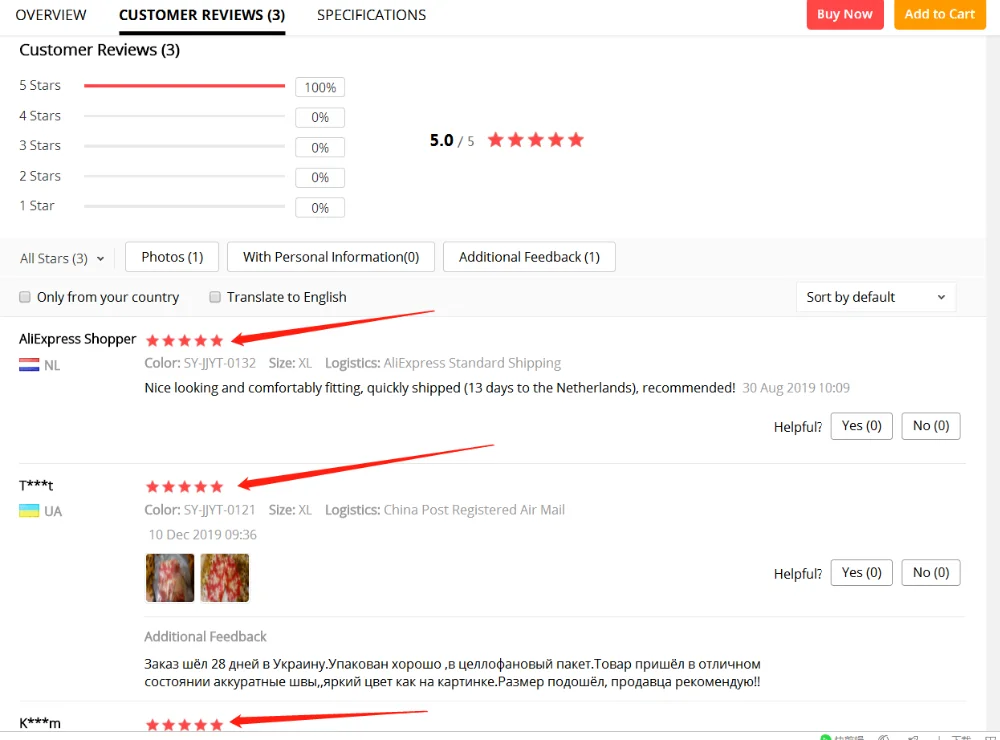Click the overall five-star rating next to 5.0
Screen dimensions: 1000x740
536,140
